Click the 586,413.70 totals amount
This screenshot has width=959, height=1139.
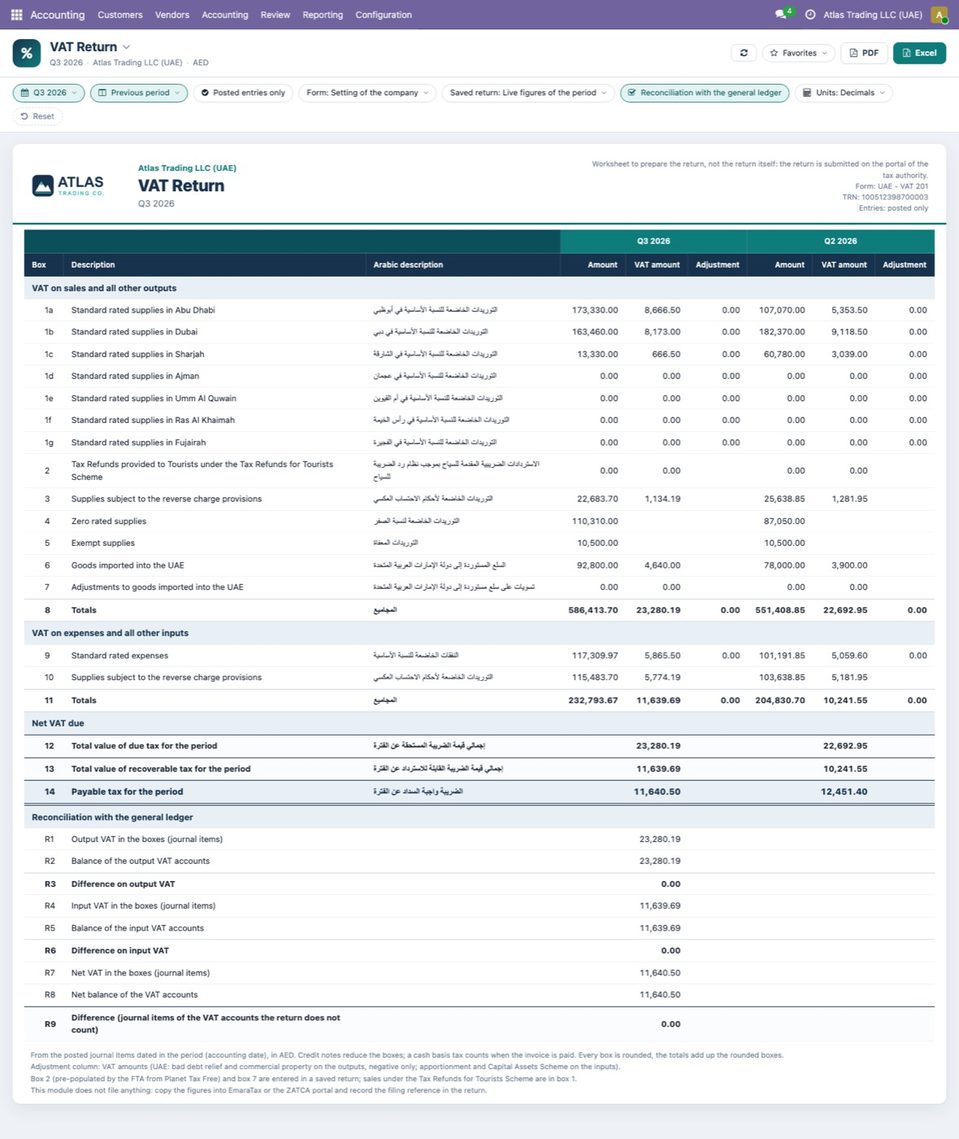tap(593, 610)
